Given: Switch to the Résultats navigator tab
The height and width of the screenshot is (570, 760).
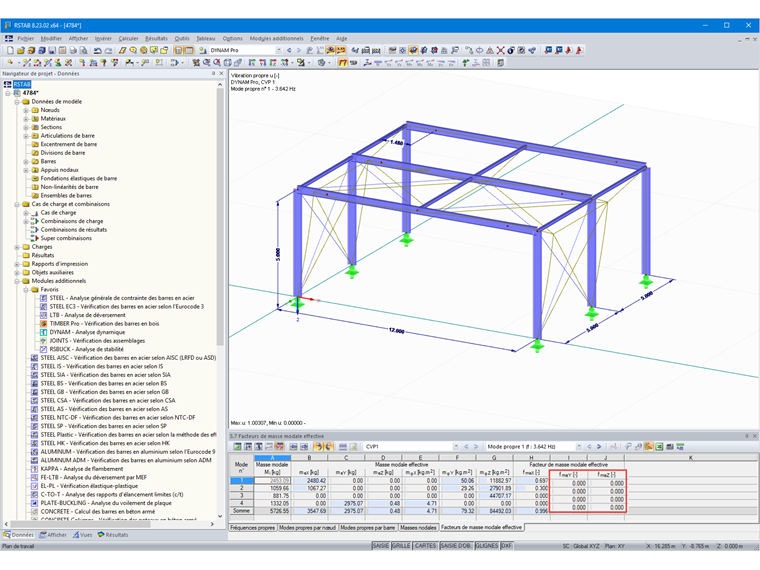Looking at the screenshot, I should click(x=113, y=535).
